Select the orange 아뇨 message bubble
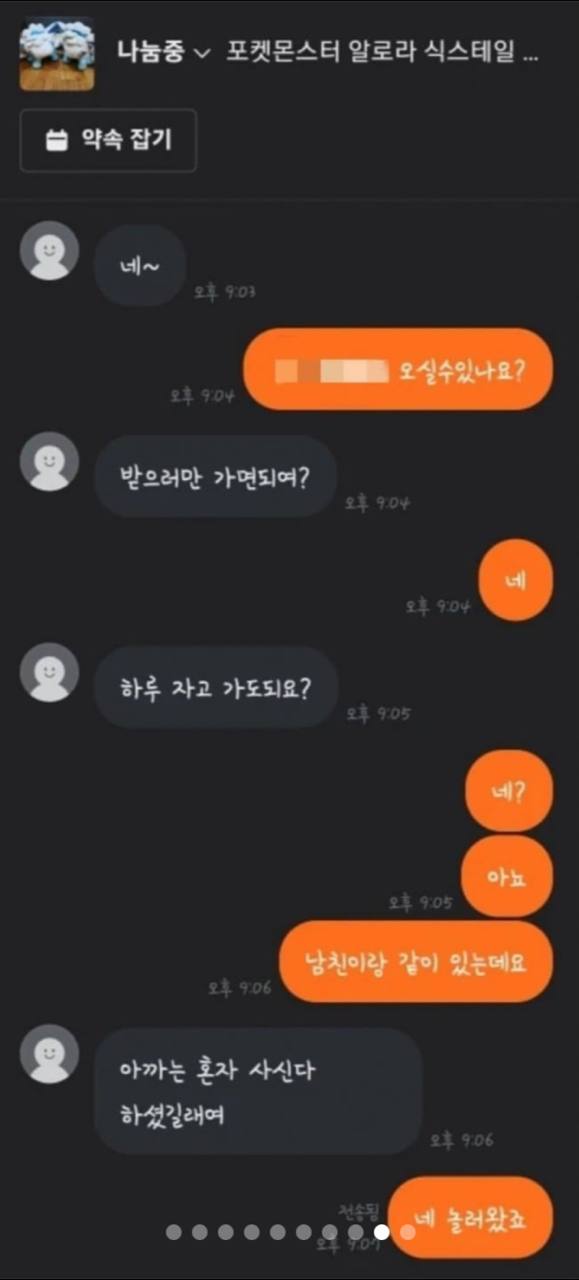 (507, 875)
